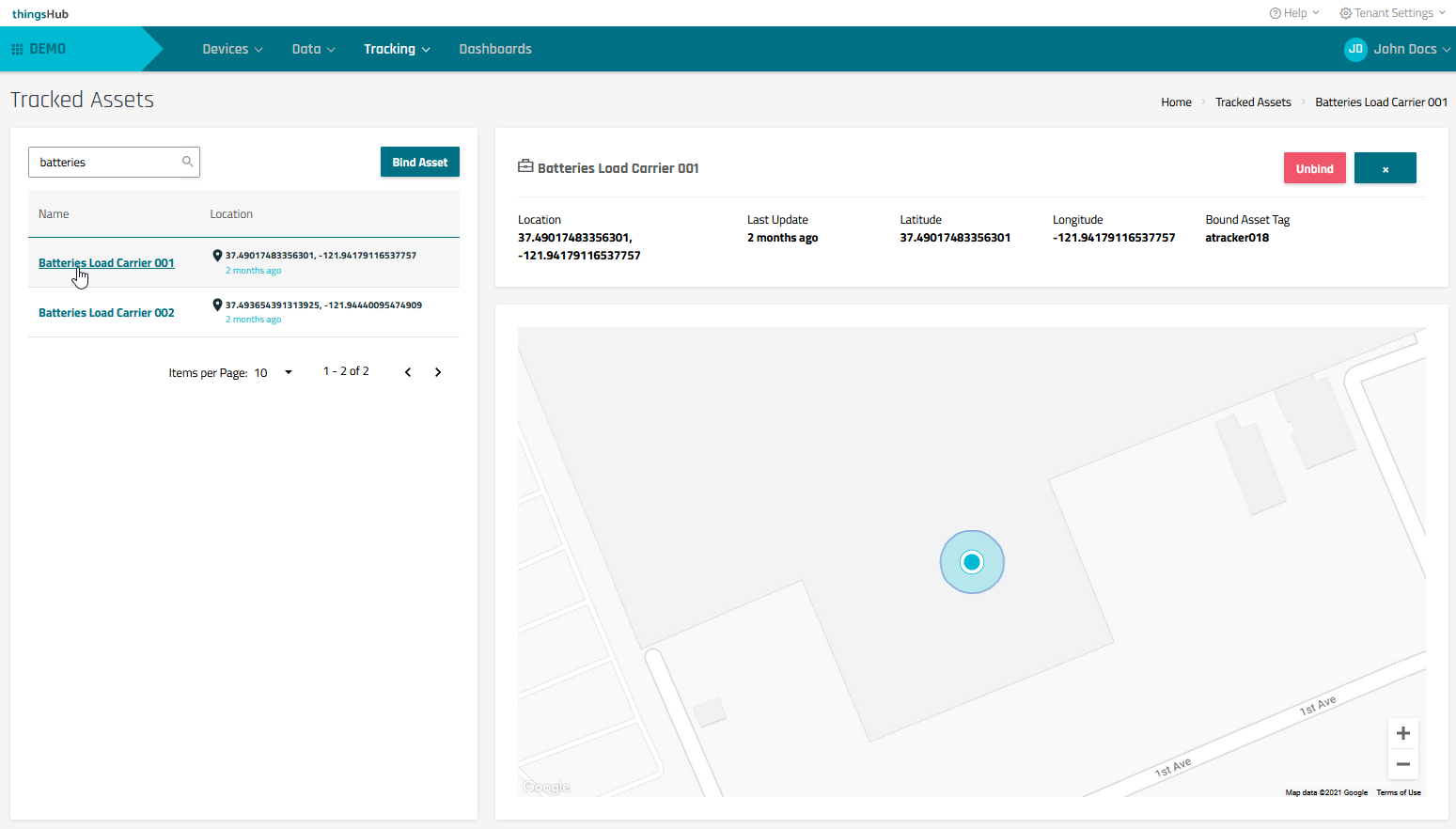This screenshot has height=829, width=1456.
Task: Go to previous page of assets
Action: 408,372
